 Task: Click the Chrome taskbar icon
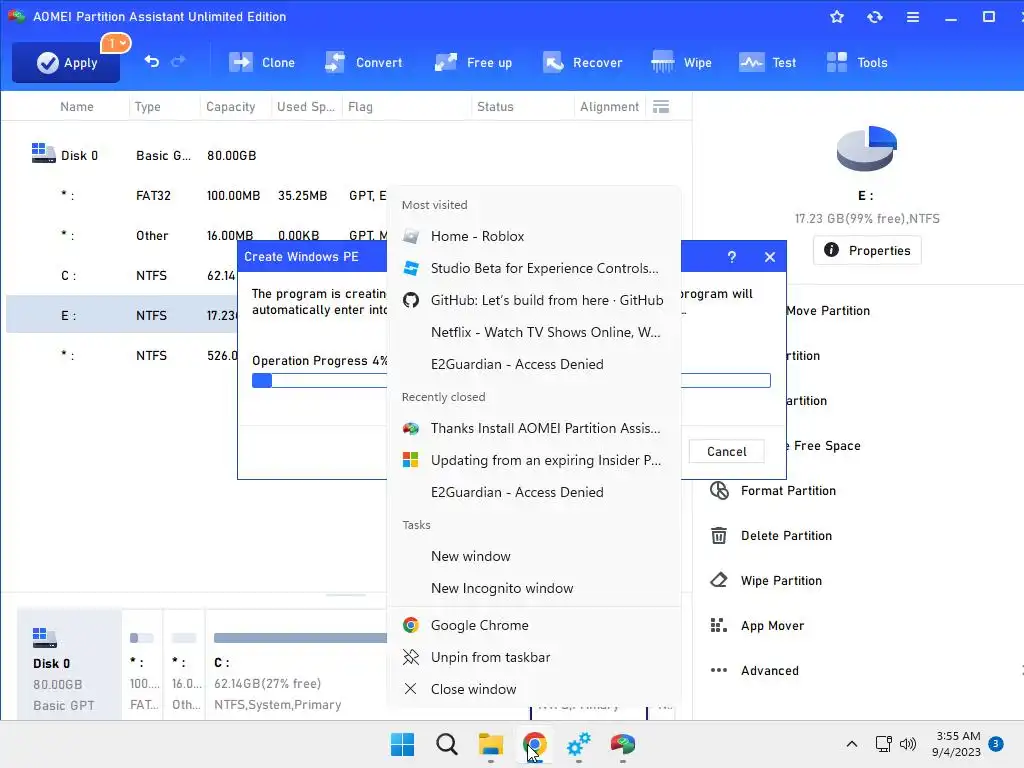(535, 744)
